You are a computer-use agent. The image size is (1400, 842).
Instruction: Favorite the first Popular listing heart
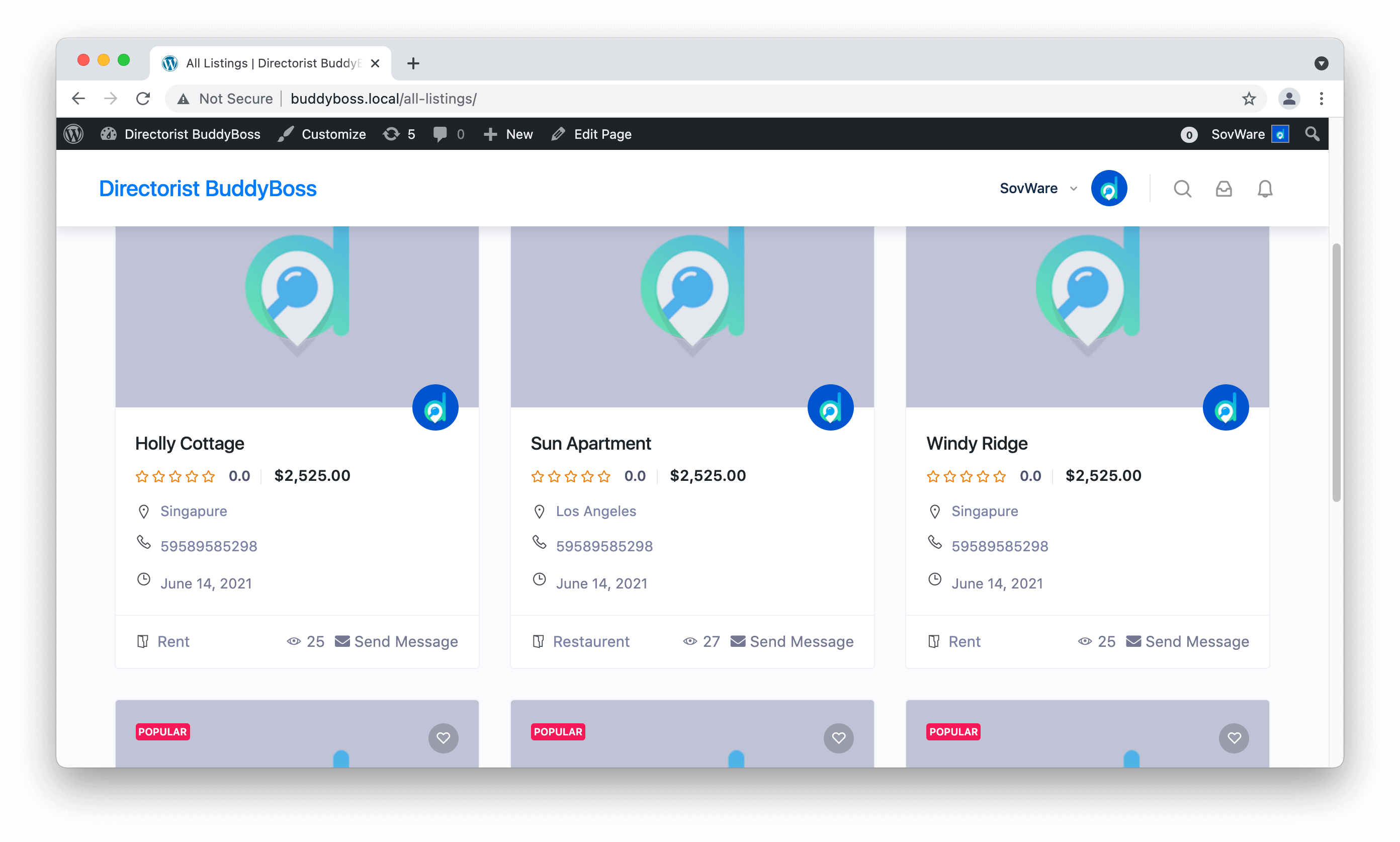443,737
